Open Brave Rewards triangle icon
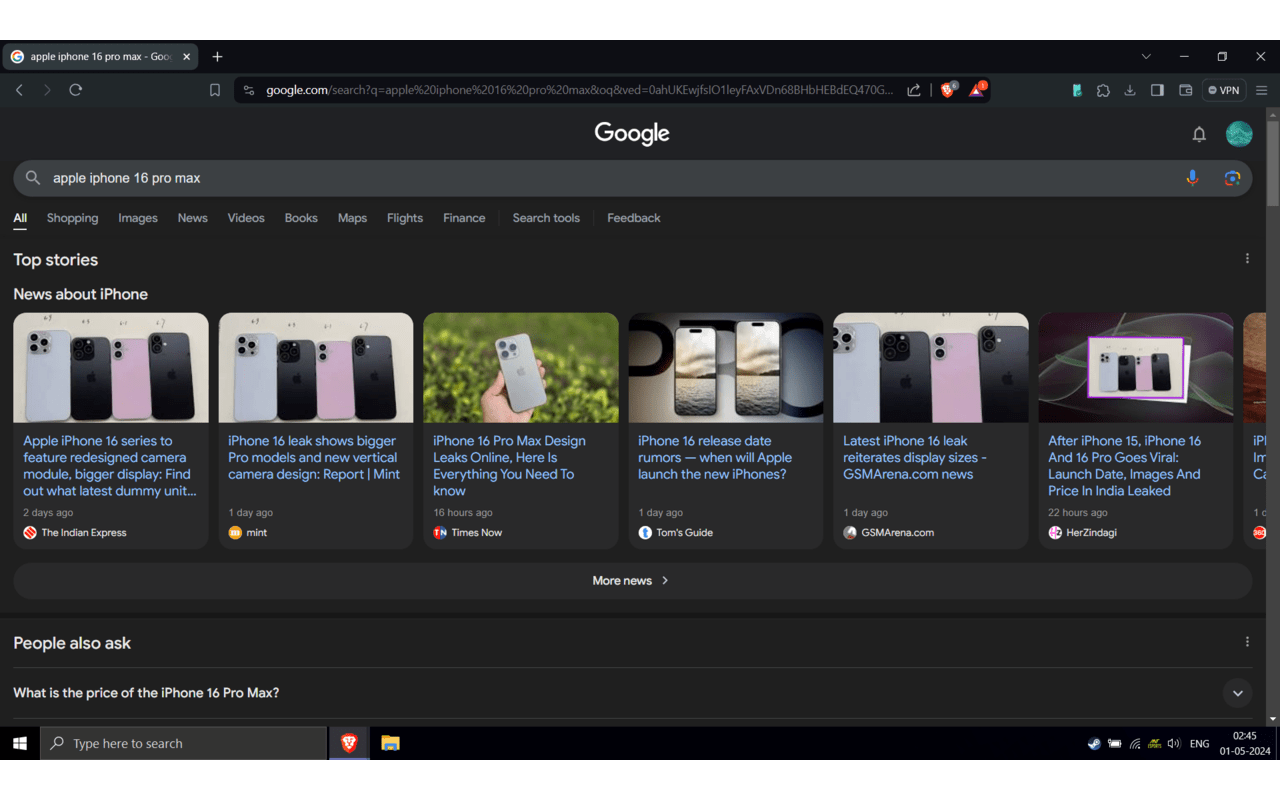This screenshot has width=1280, height=800. click(x=977, y=90)
